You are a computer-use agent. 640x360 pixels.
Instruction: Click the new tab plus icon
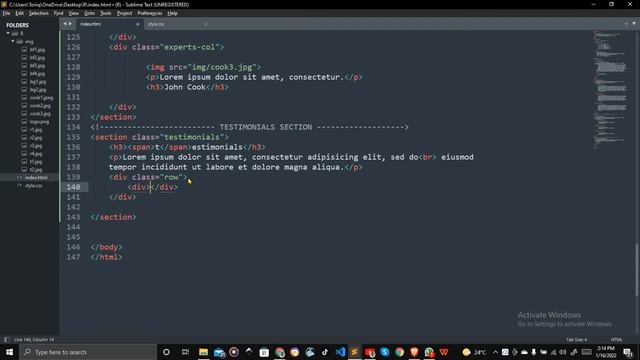(x=626, y=24)
